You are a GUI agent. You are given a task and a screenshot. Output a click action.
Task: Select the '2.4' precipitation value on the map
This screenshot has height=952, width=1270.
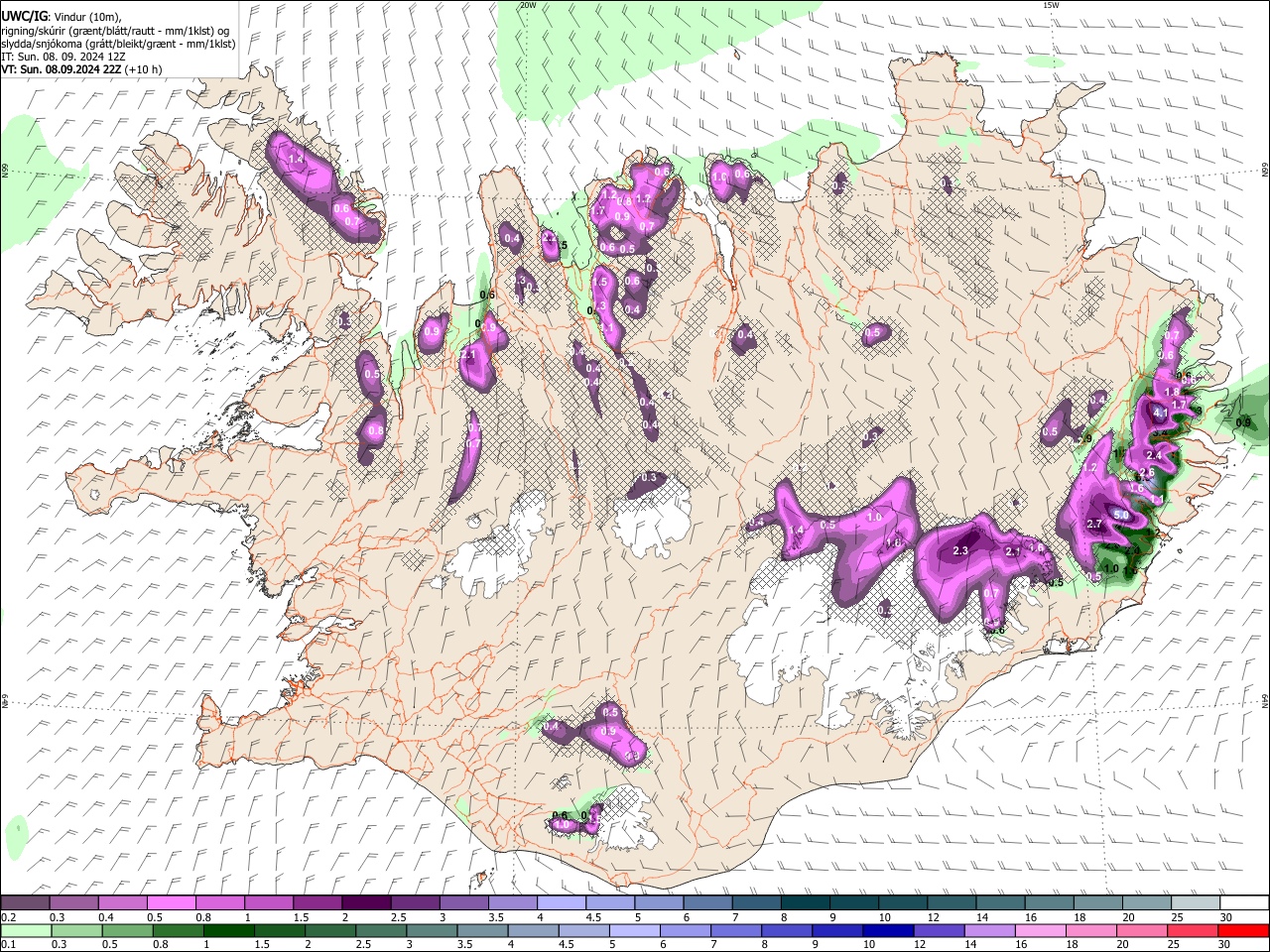click(x=1154, y=455)
